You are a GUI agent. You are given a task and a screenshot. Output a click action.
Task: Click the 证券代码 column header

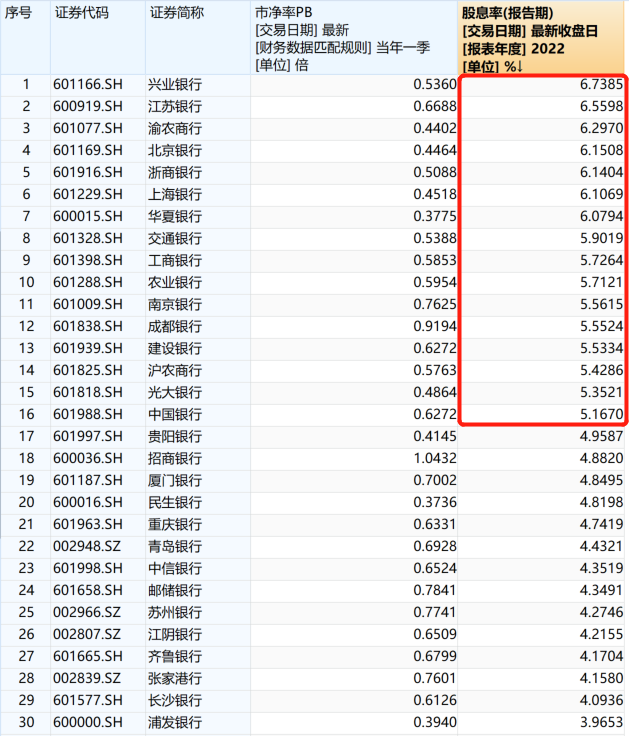[x=98, y=38]
